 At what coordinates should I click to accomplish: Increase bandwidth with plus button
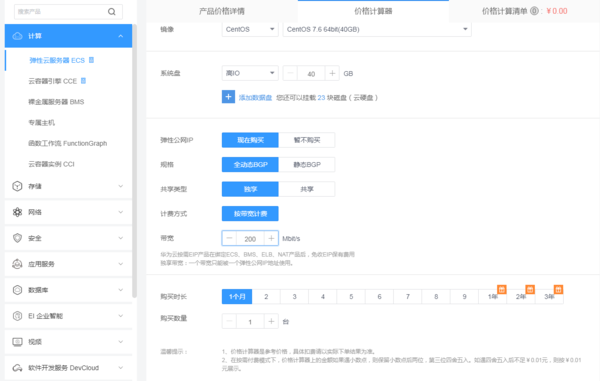(271, 238)
